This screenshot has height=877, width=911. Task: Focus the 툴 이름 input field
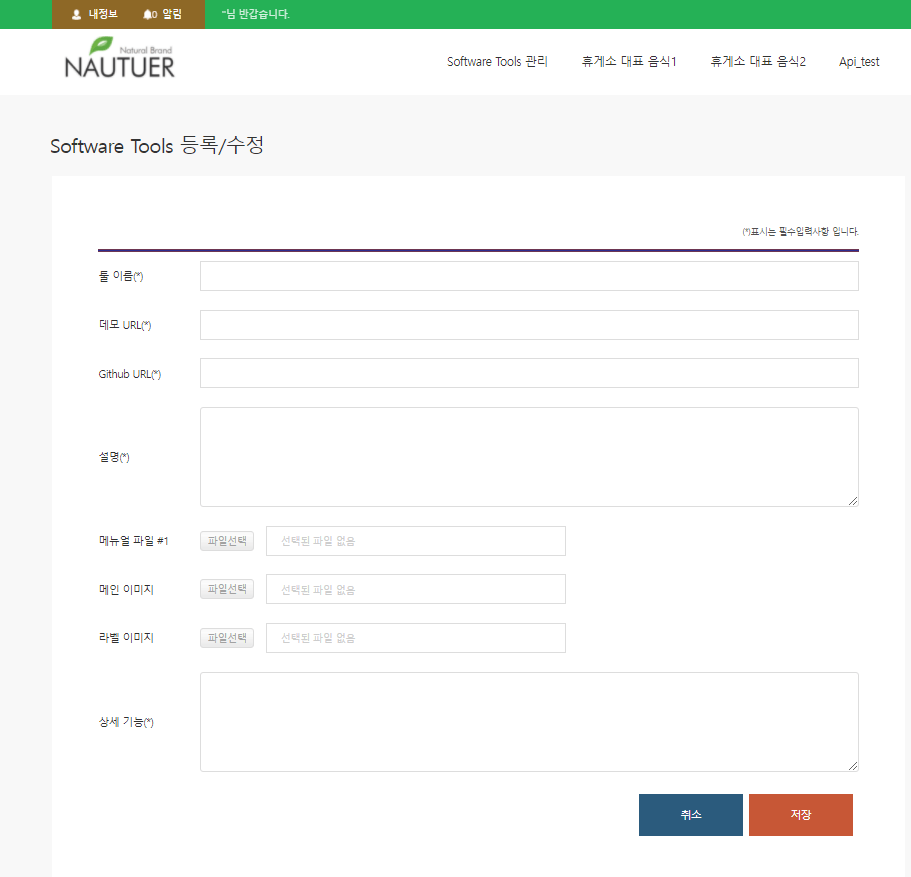point(529,276)
